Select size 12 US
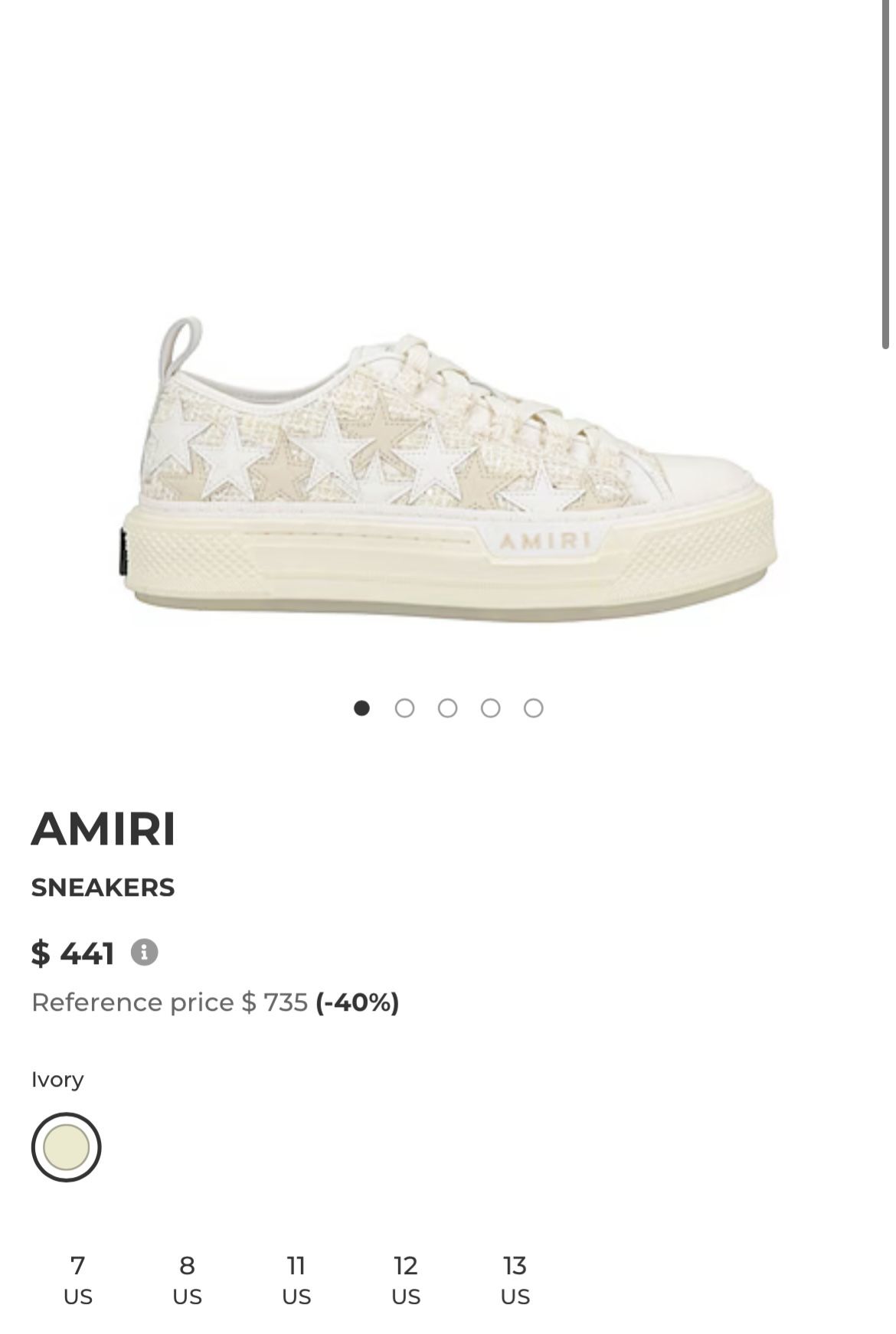Viewport: 896px width, 1334px height. (x=406, y=1279)
